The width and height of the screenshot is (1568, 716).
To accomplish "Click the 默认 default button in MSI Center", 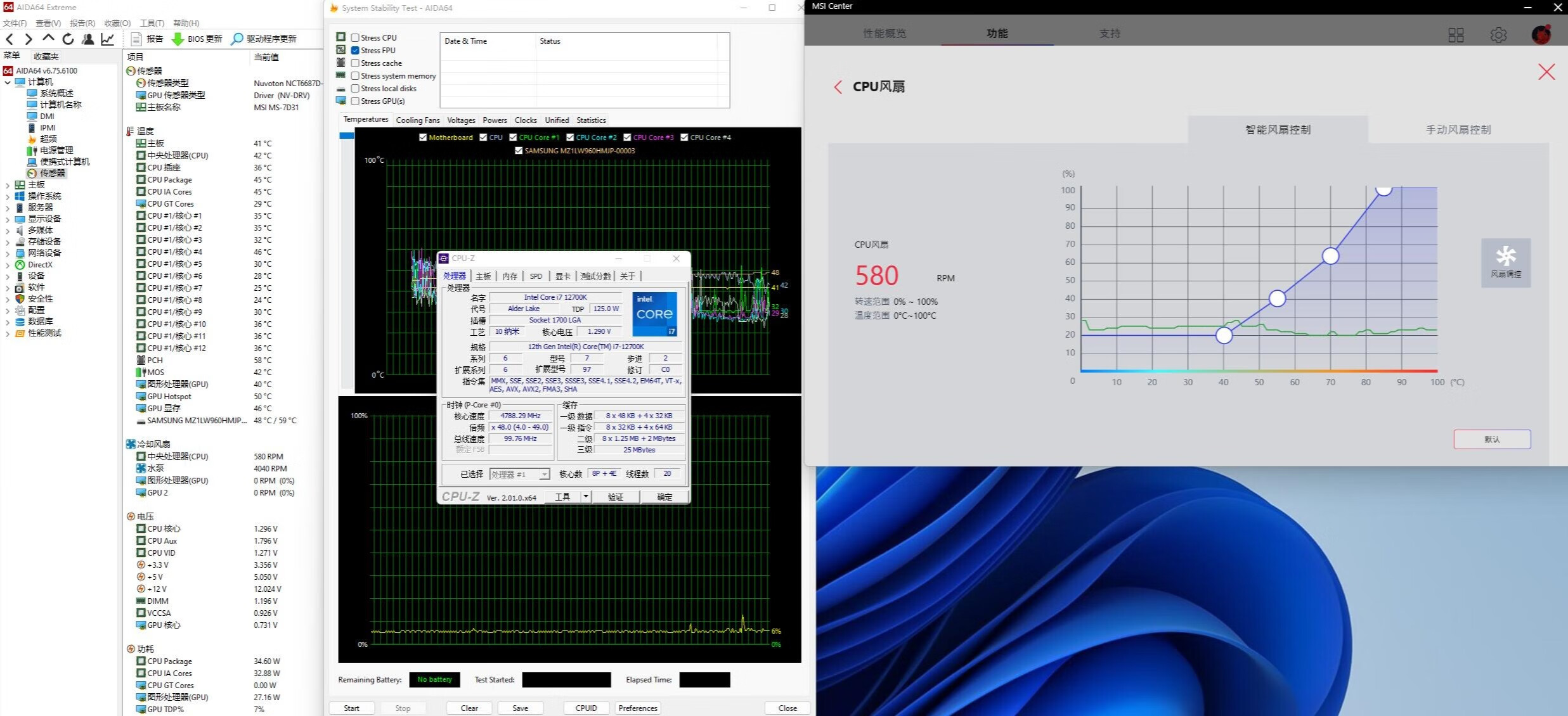I will 1492,439.
